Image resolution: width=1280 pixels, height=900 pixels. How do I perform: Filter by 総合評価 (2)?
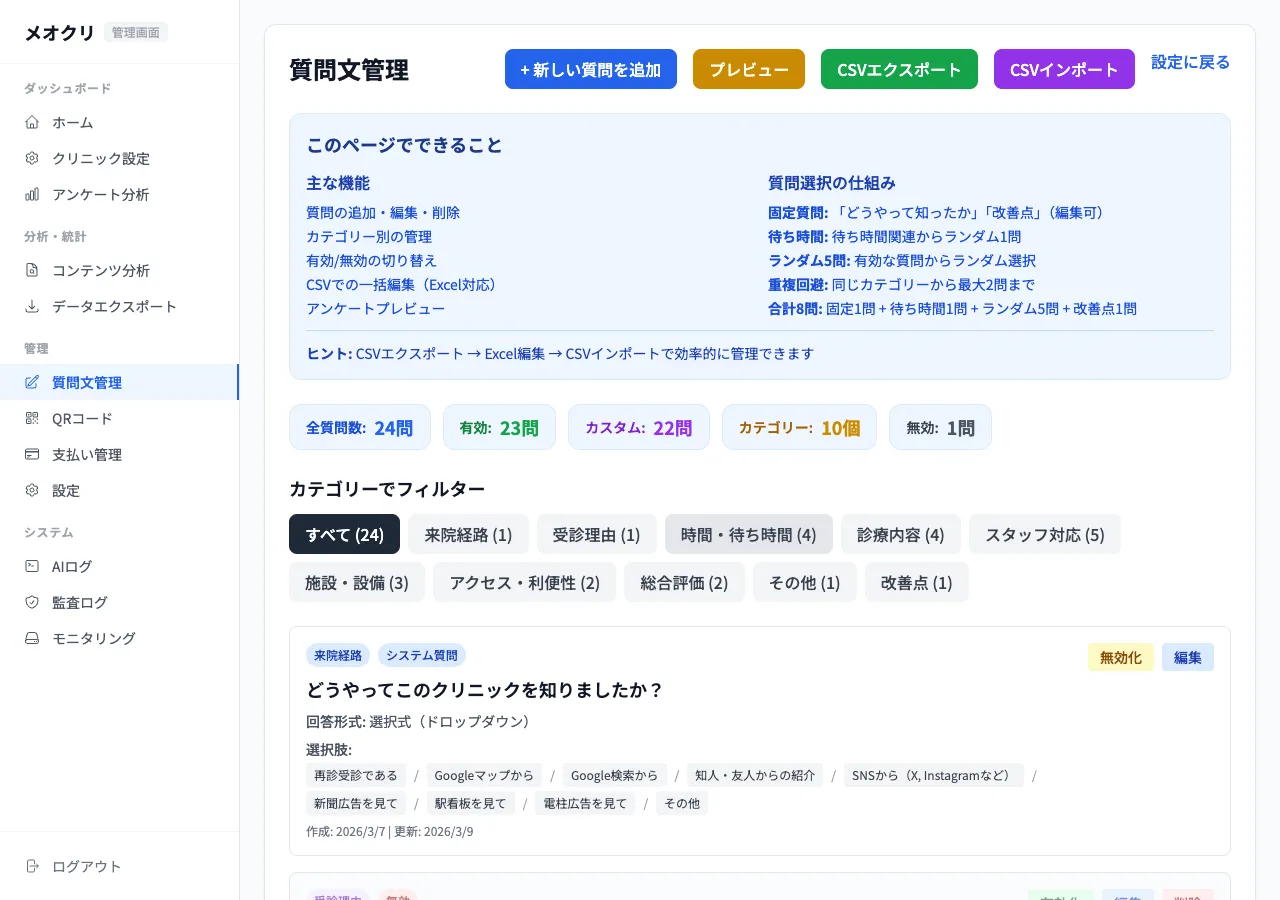click(685, 582)
